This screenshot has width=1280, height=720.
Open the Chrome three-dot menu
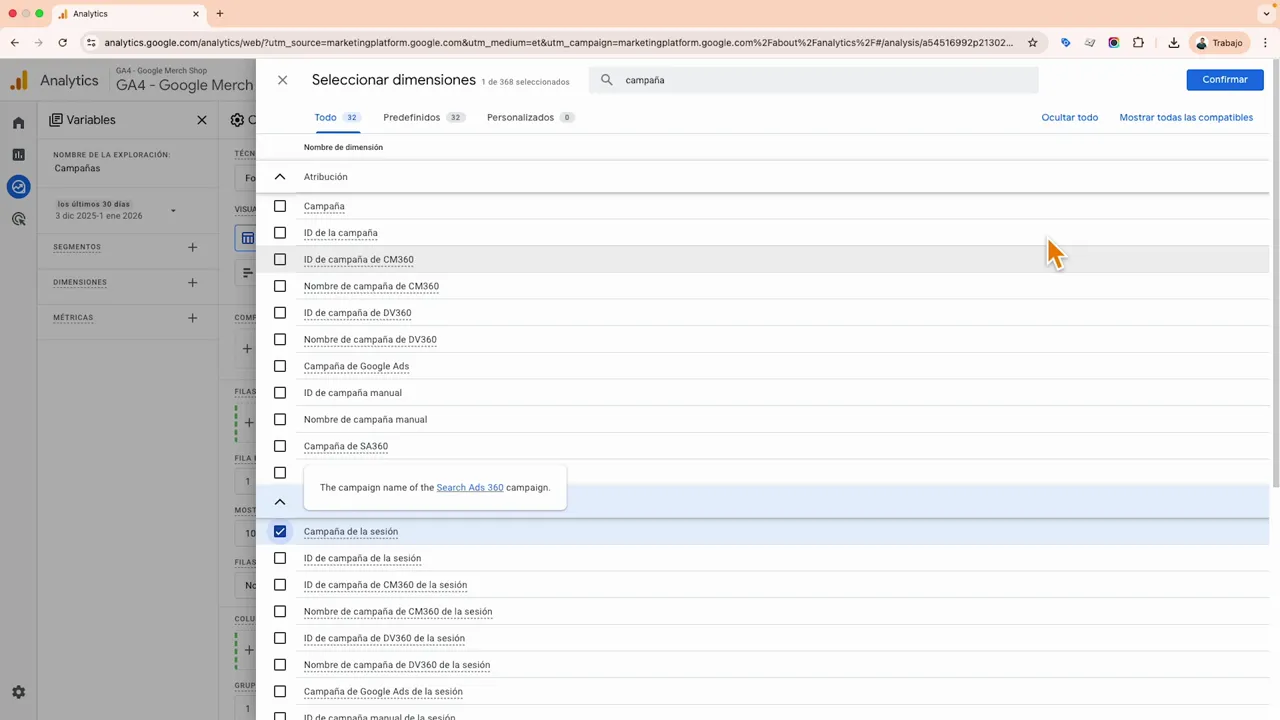pyautogui.click(x=1265, y=43)
